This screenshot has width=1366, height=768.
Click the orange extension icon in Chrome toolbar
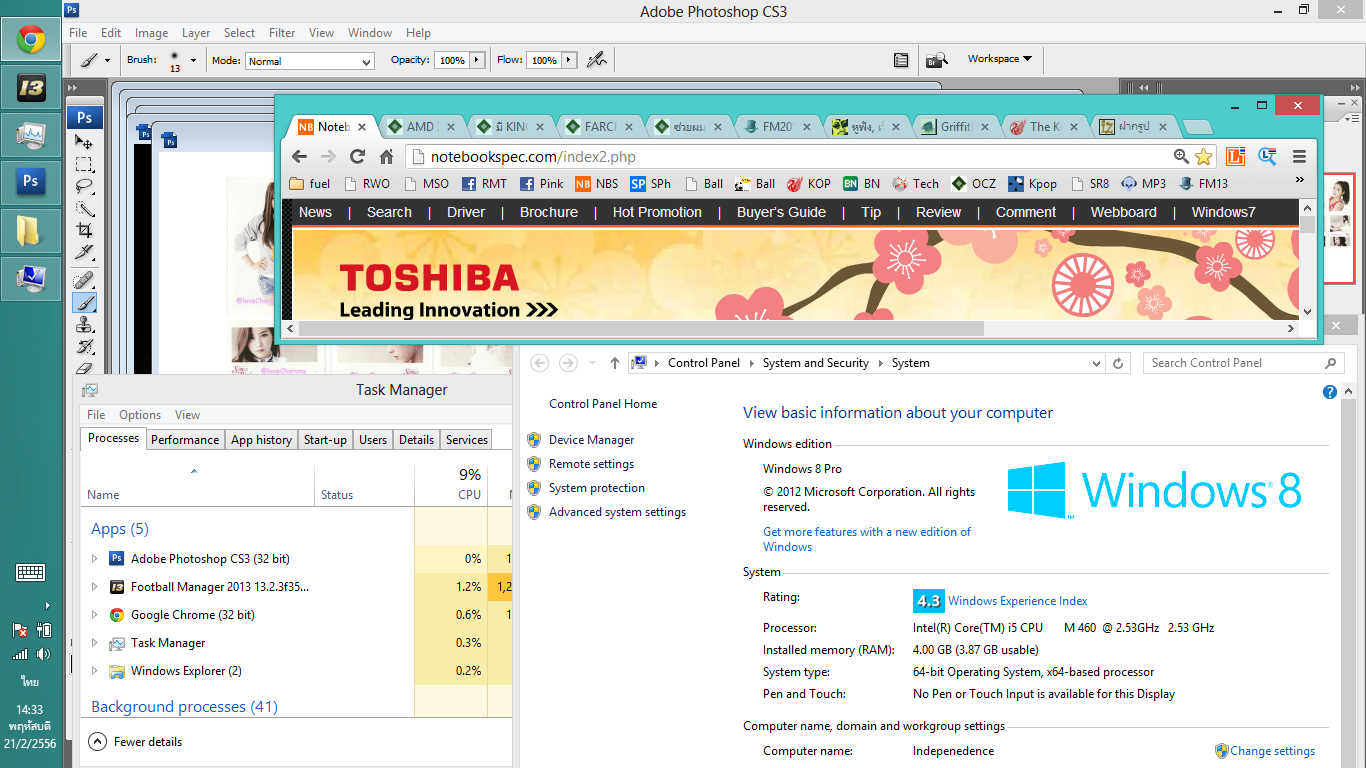click(1236, 156)
